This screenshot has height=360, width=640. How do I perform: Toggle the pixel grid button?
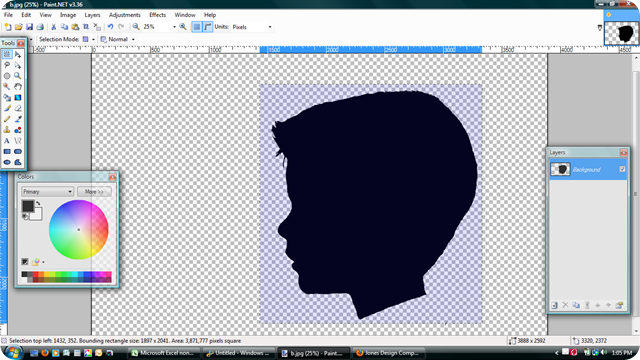click(197, 27)
